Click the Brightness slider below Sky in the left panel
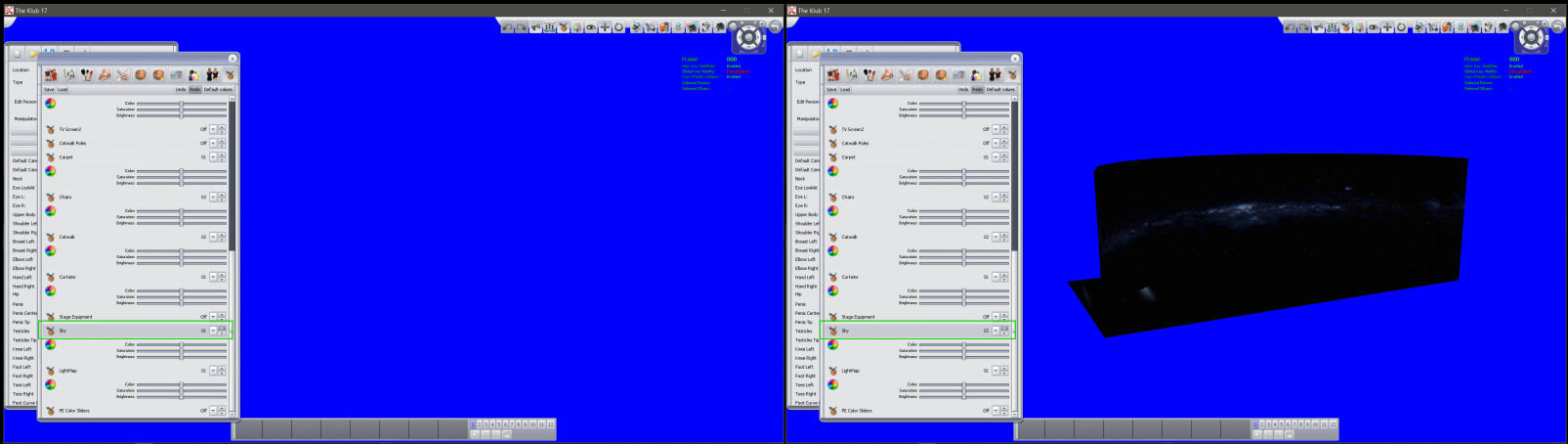The image size is (1568, 444). point(182,357)
